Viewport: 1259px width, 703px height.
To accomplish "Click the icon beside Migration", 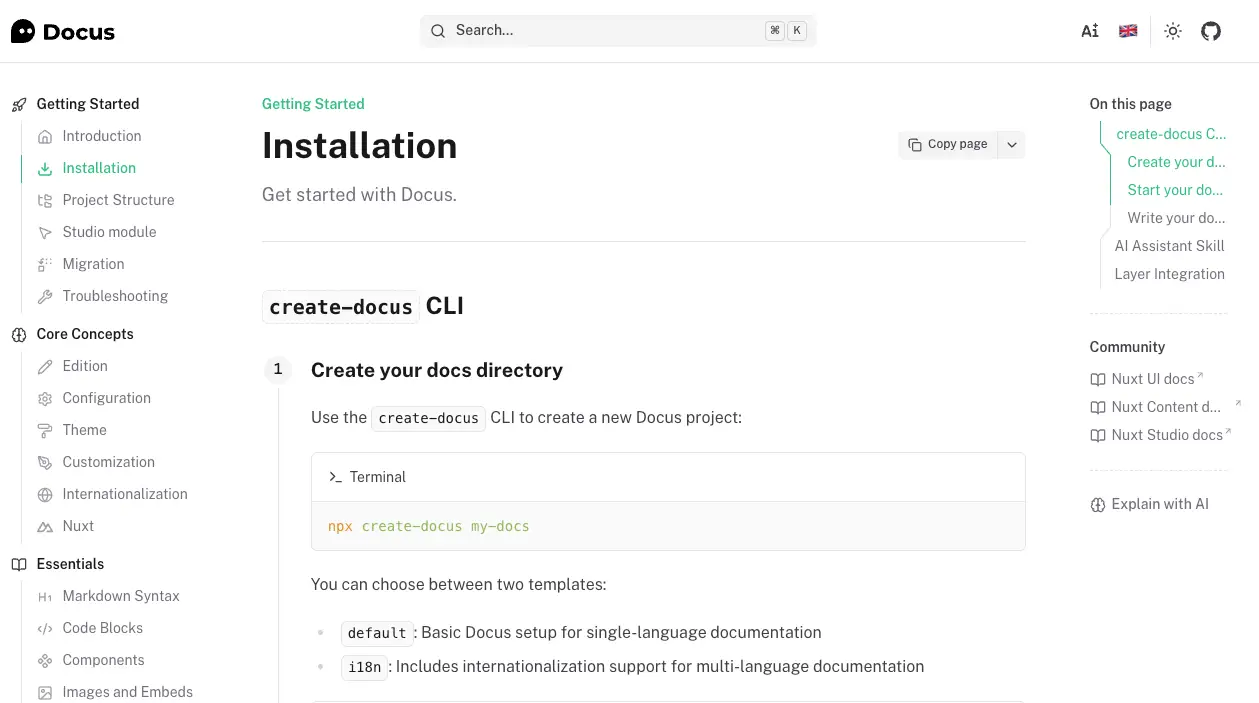I will [x=45, y=264].
